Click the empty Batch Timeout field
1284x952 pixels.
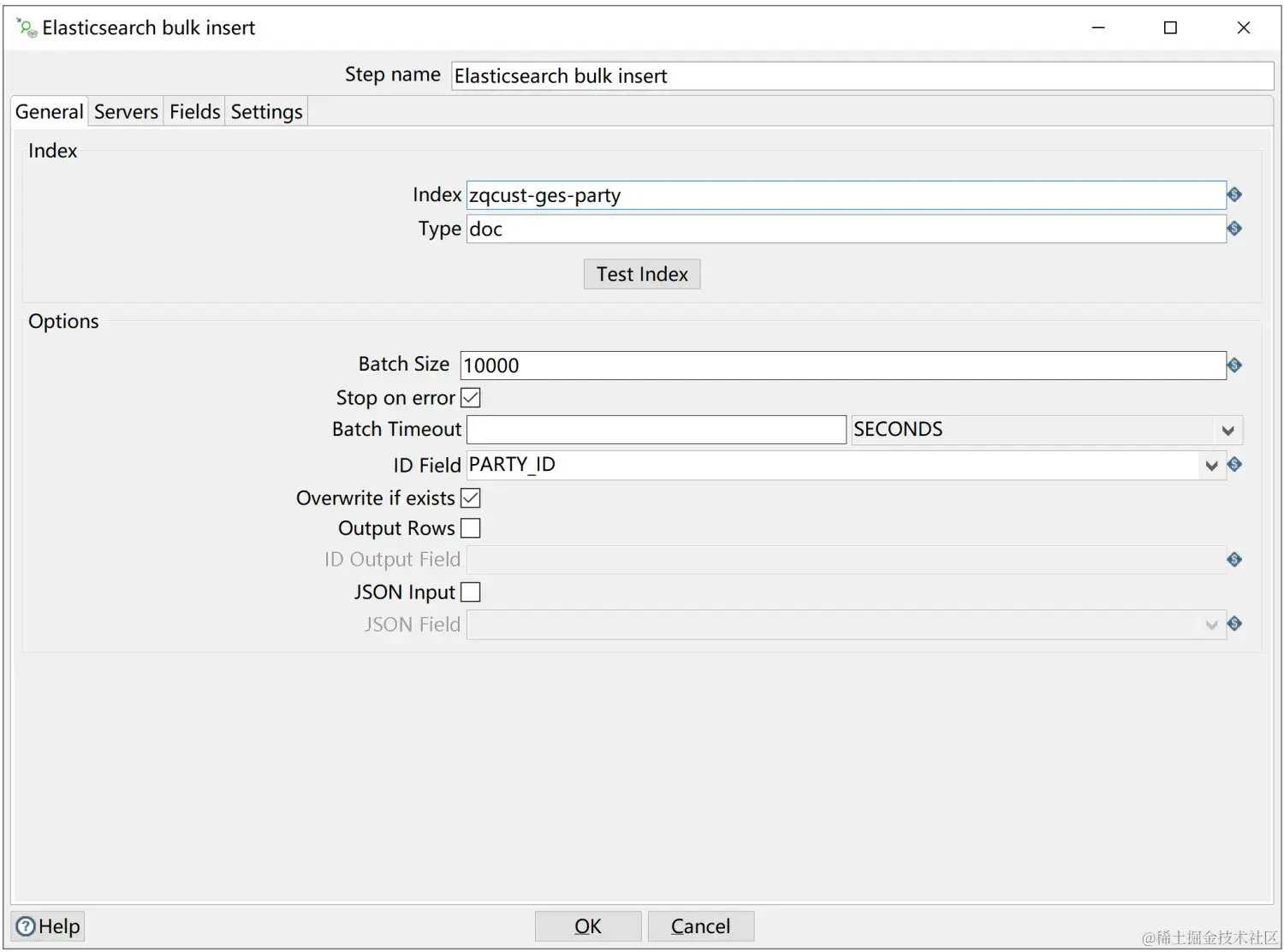point(657,430)
